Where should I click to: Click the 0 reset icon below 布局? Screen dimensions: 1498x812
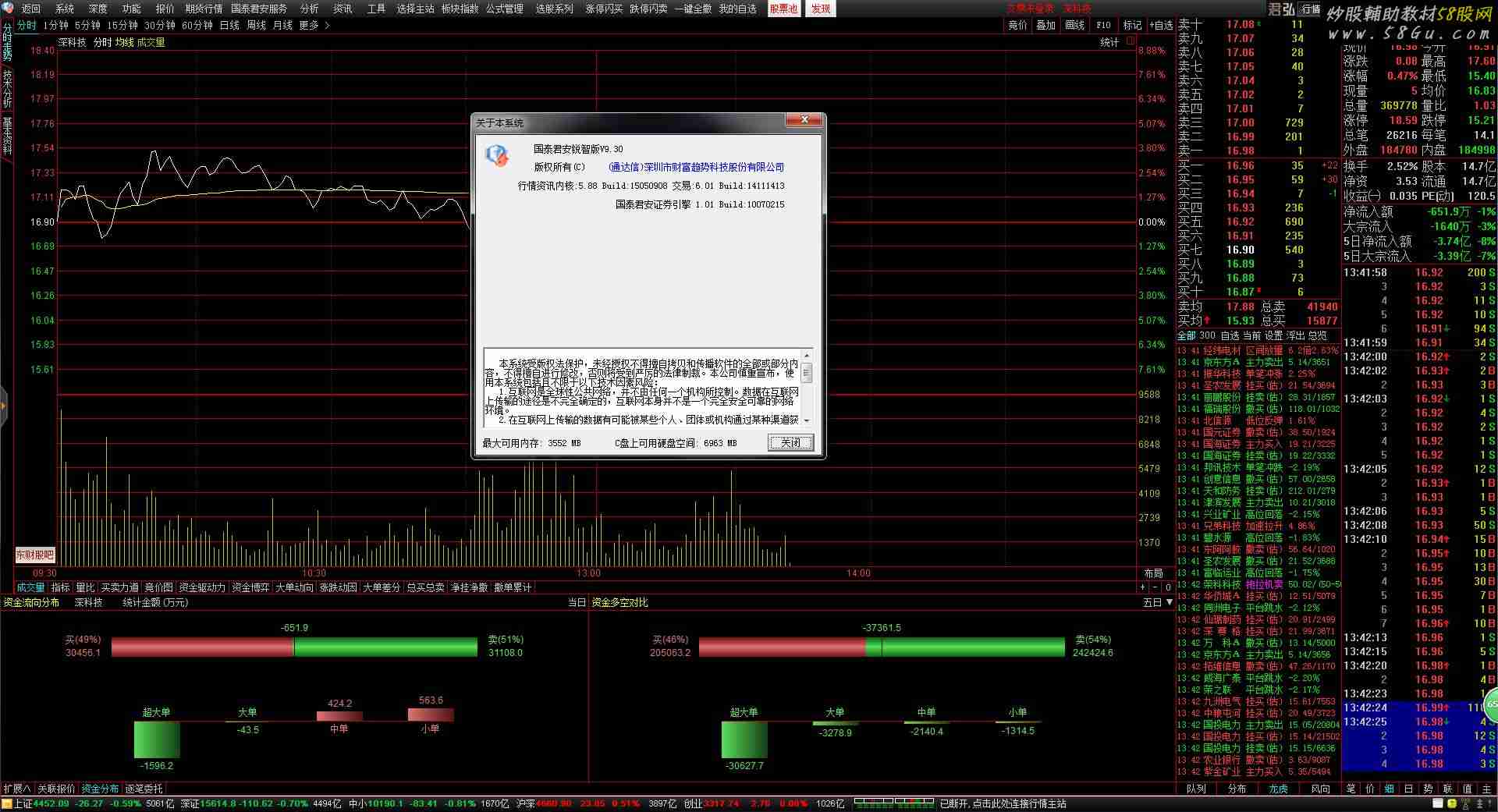point(1168,587)
